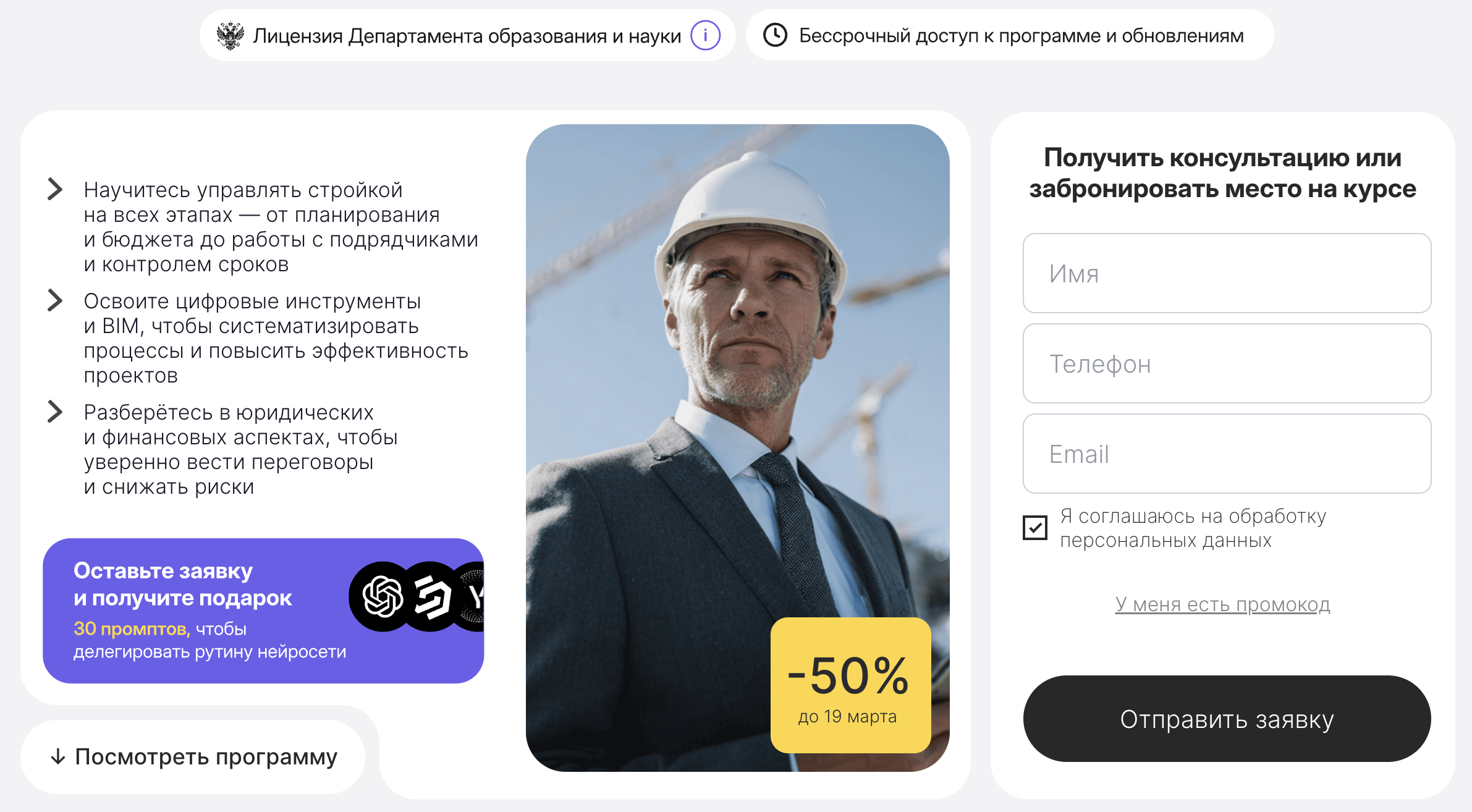Click the Лицензия Департамента образования и науки pill

point(467,35)
